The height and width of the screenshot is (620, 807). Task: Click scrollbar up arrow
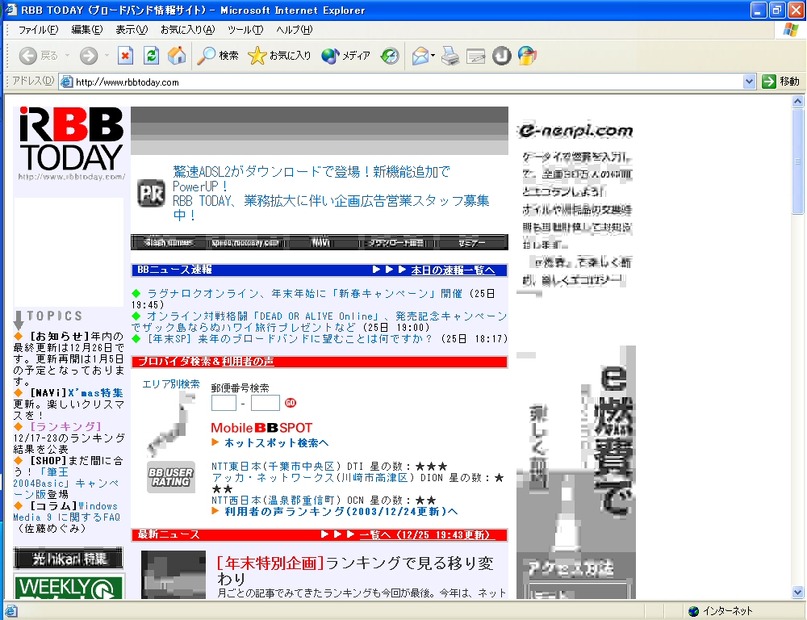798,101
